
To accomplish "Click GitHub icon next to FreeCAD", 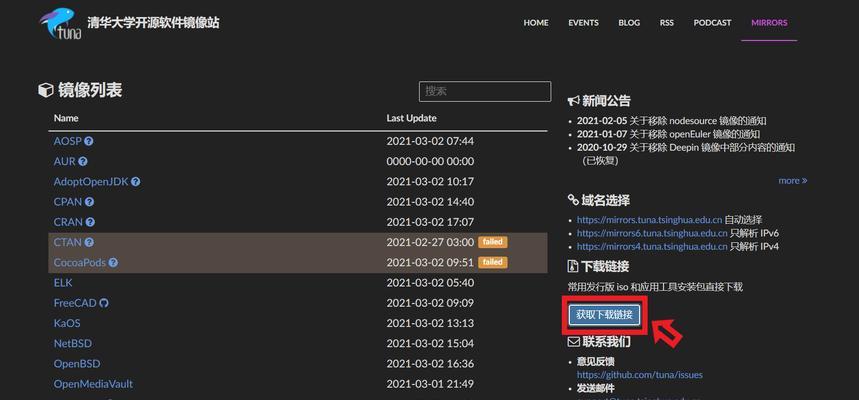I will 104,303.
